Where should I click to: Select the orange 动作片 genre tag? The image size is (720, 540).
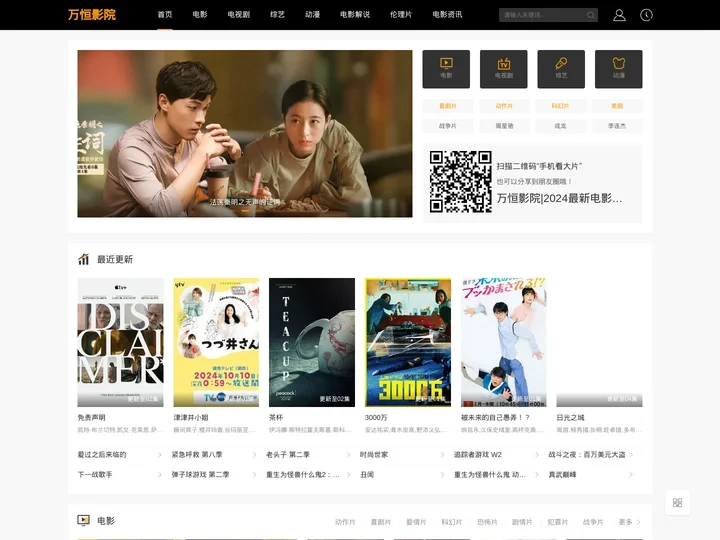(x=504, y=106)
